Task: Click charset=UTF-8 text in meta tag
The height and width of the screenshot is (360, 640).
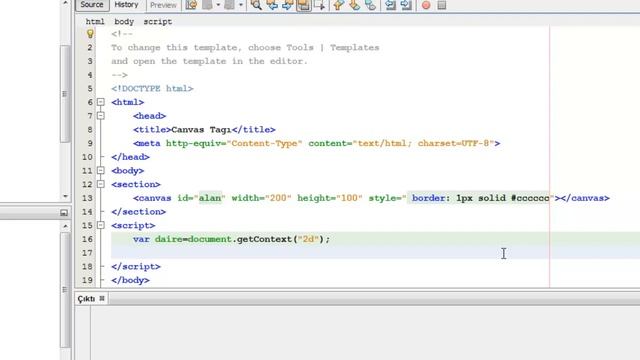Action: tap(453, 143)
